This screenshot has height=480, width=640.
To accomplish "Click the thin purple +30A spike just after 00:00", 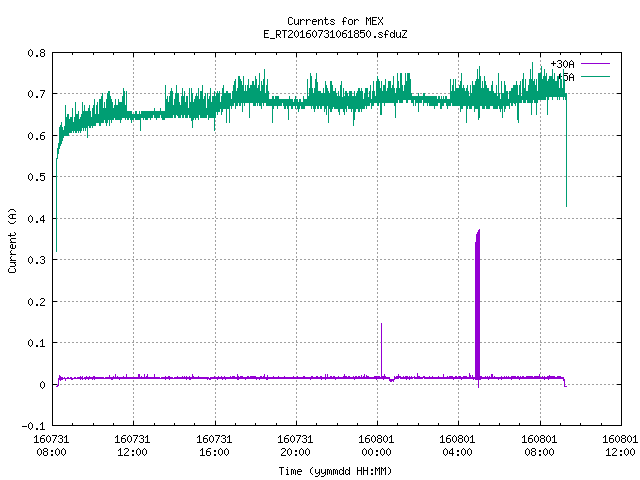I will (382, 350).
